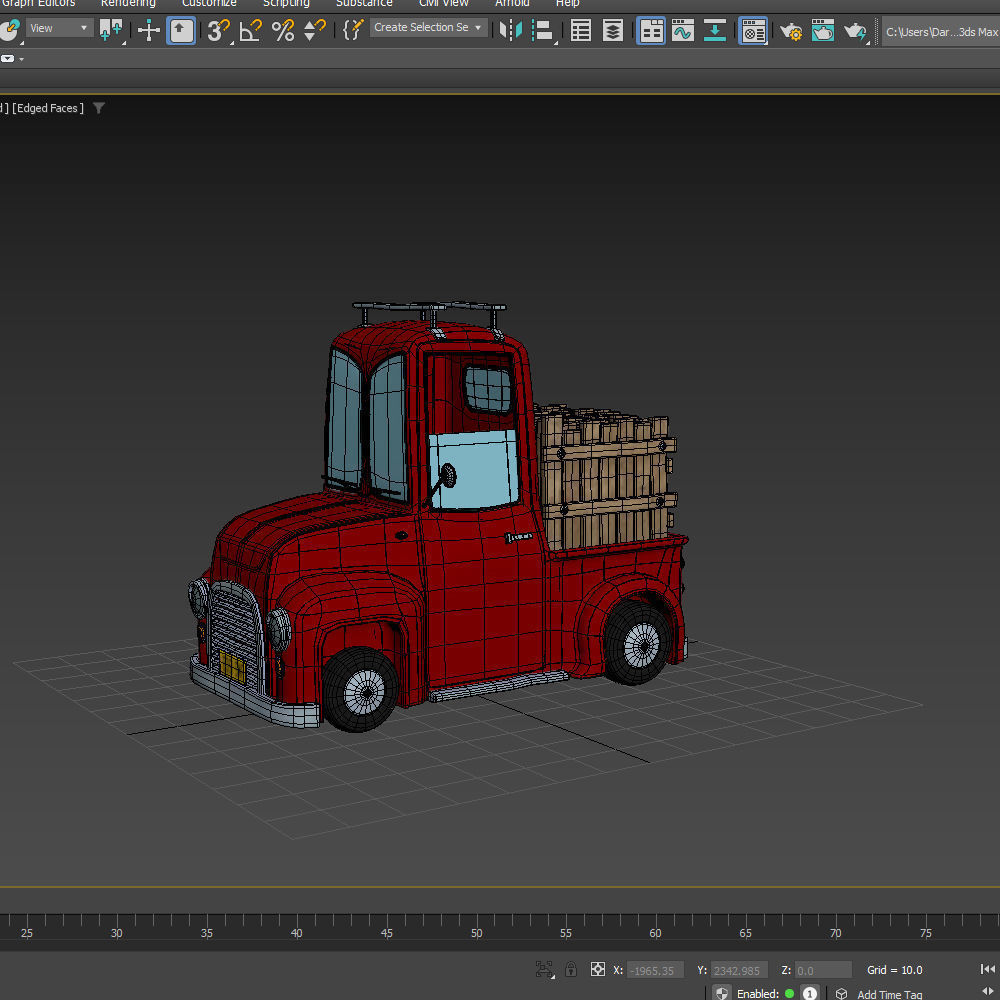
Task: Toggle Percent Snap
Action: (283, 30)
